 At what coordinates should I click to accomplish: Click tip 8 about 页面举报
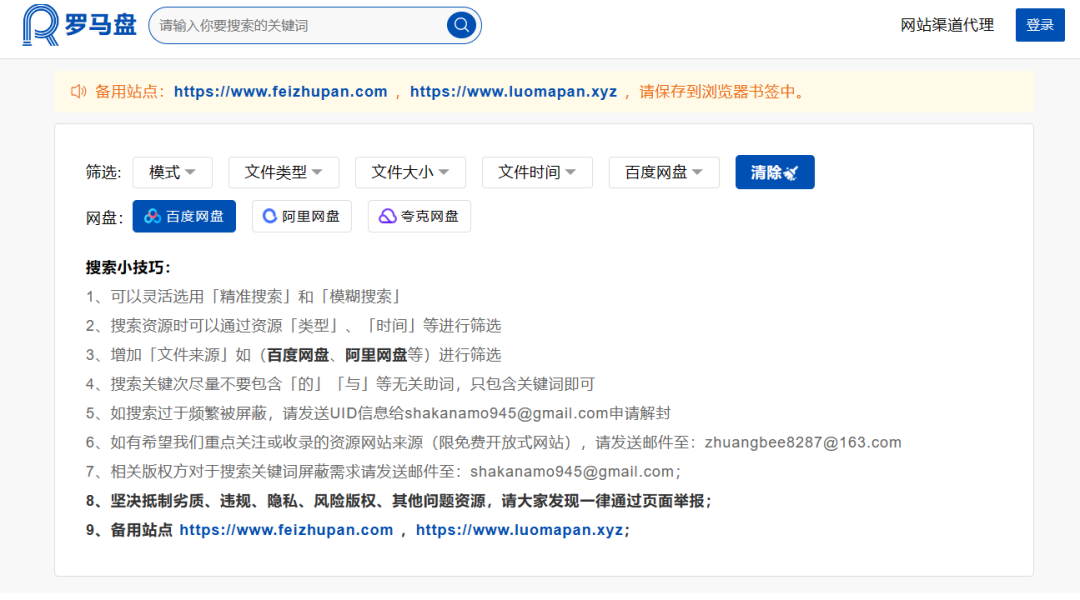398,501
